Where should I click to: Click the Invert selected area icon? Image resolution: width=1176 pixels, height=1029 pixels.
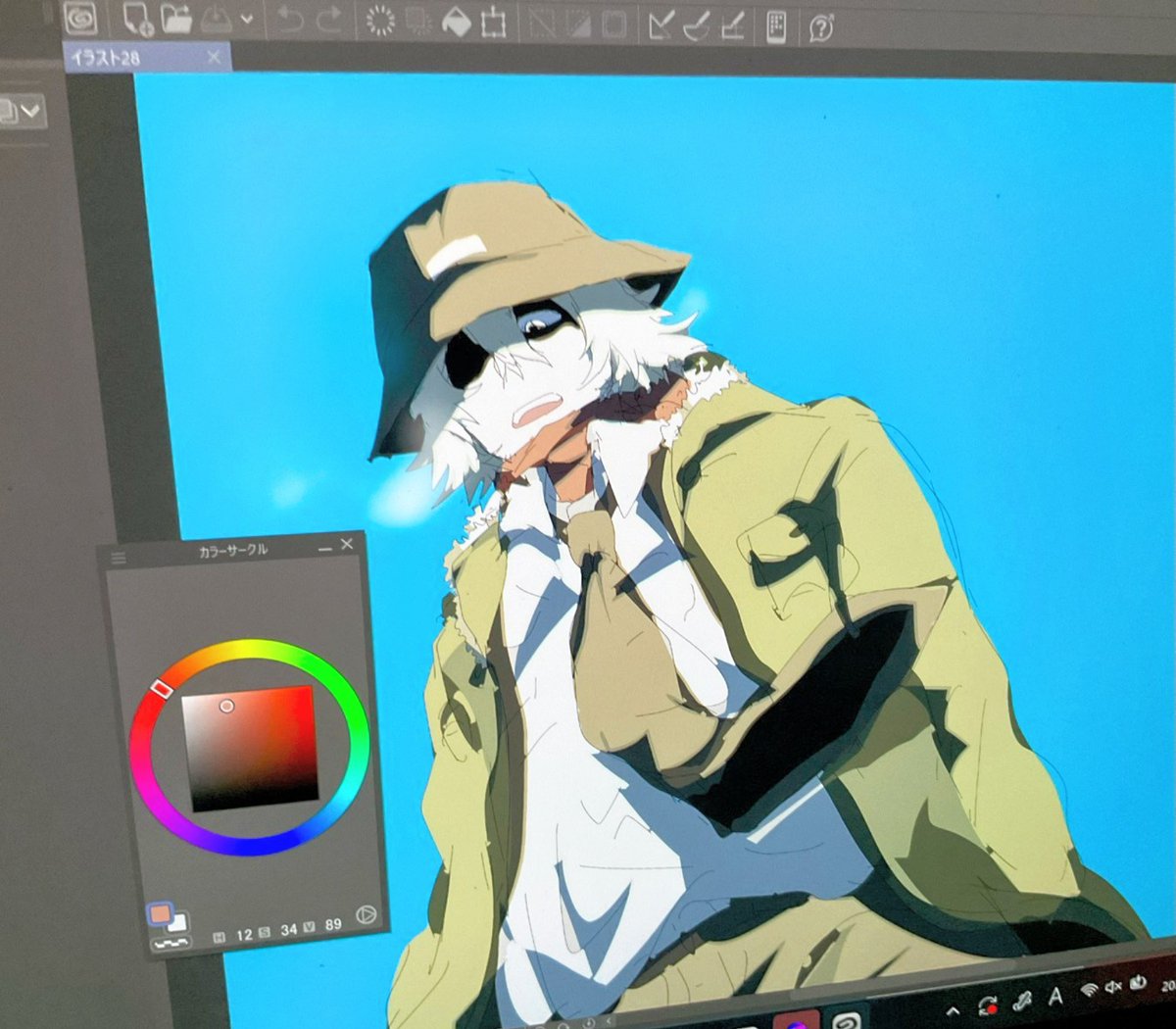(x=578, y=24)
